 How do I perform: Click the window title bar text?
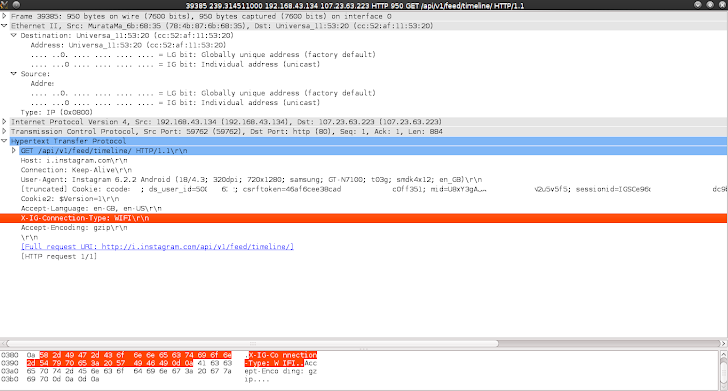pyautogui.click(x=355, y=6)
